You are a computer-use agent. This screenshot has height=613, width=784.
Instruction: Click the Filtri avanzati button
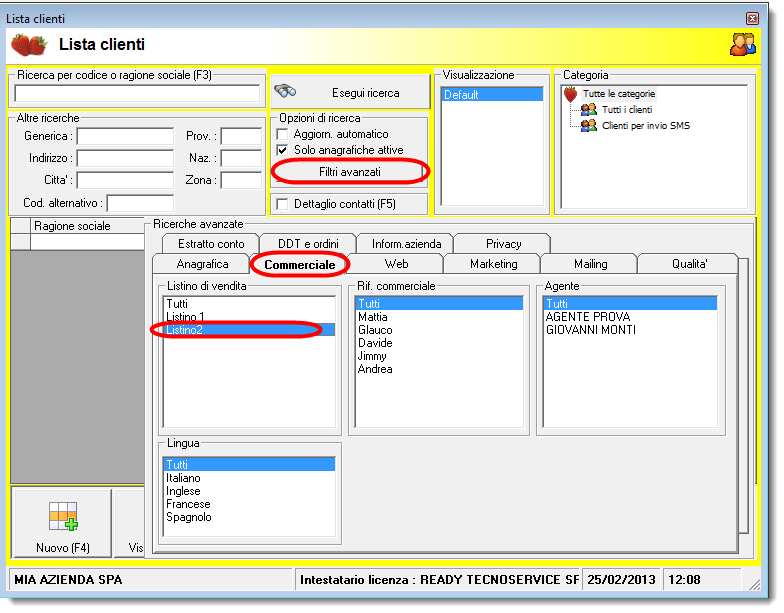tap(350, 172)
